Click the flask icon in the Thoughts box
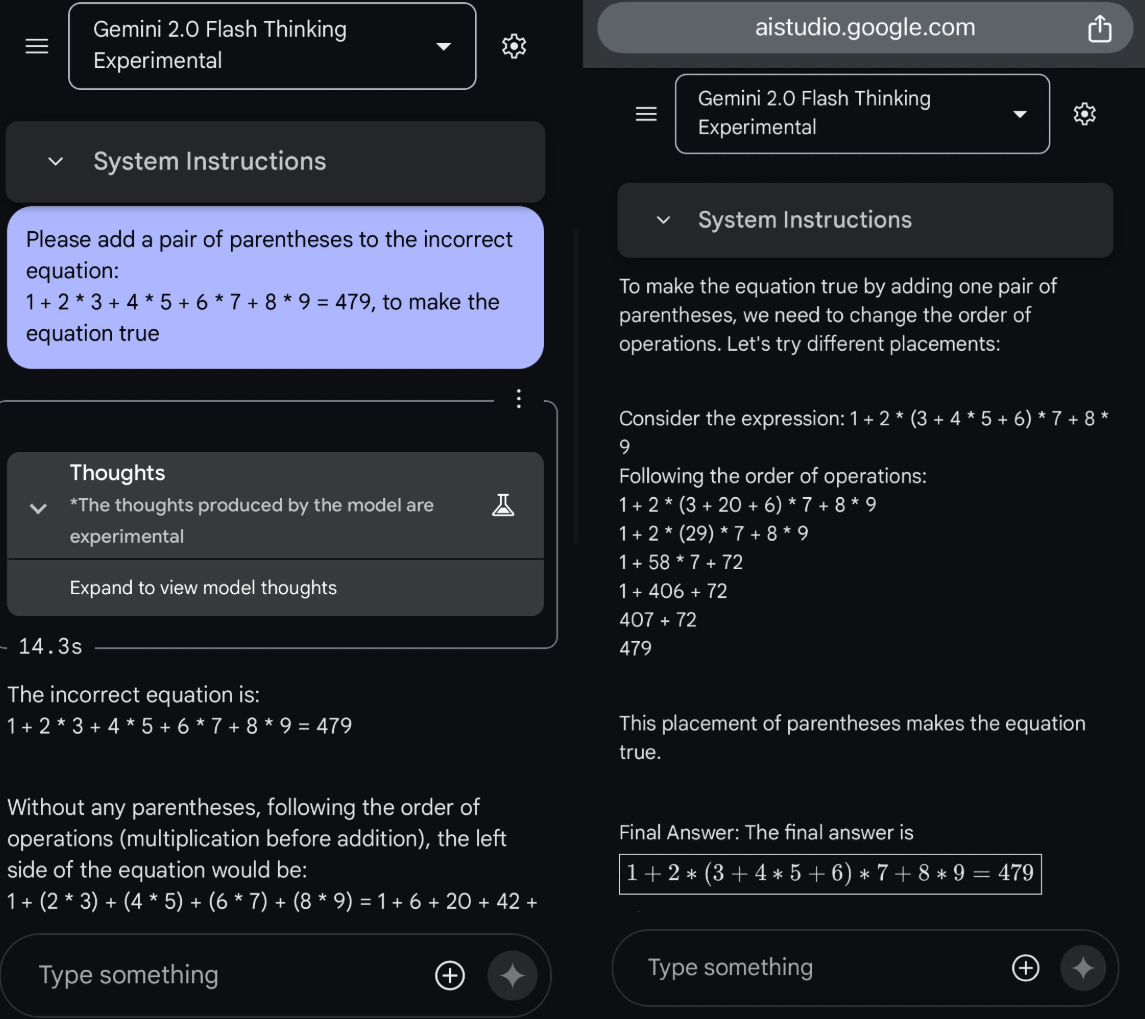This screenshot has height=1019, width=1145. point(503,505)
